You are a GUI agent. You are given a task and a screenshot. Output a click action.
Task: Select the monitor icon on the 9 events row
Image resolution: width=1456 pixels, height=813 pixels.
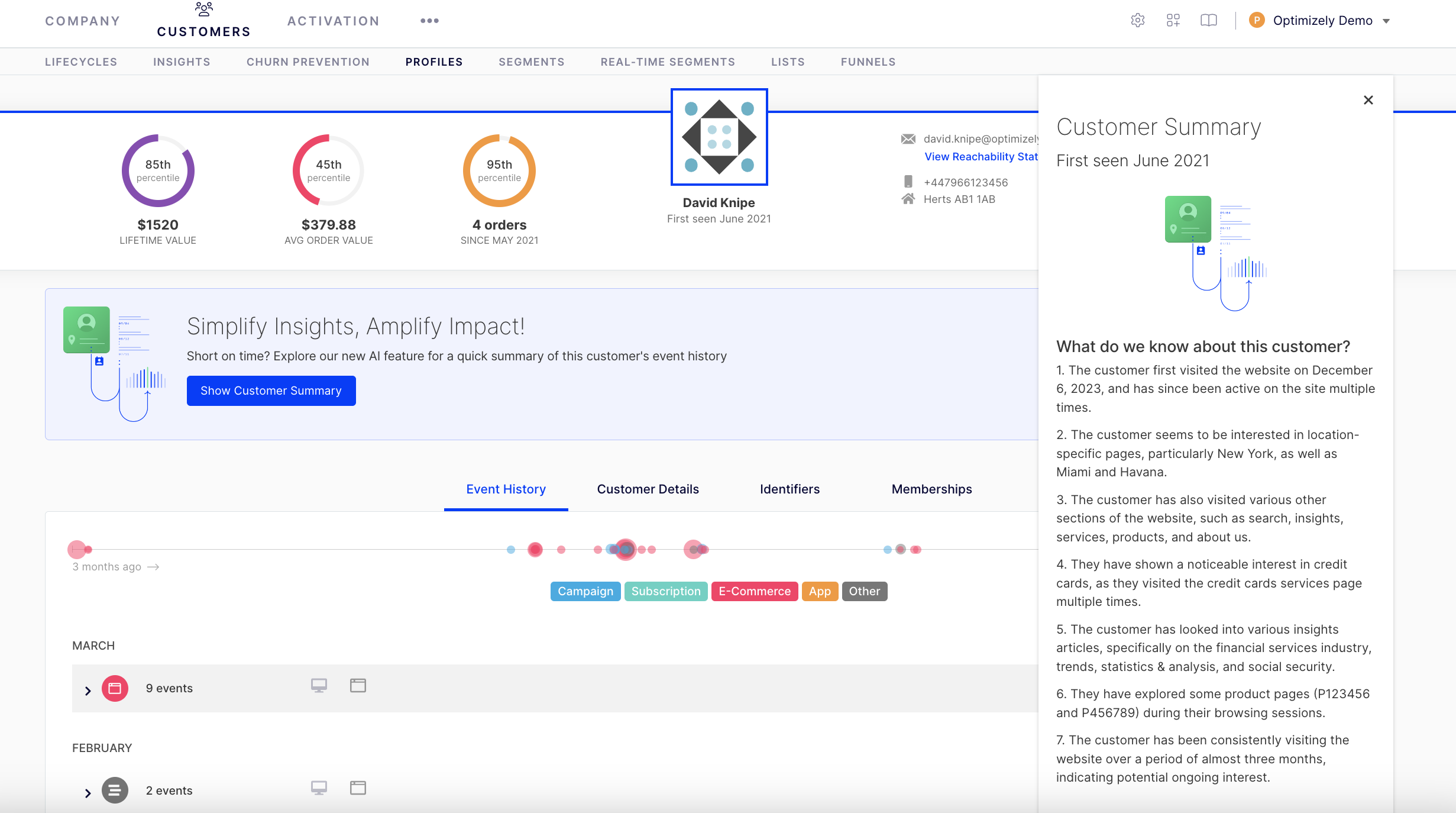319,685
